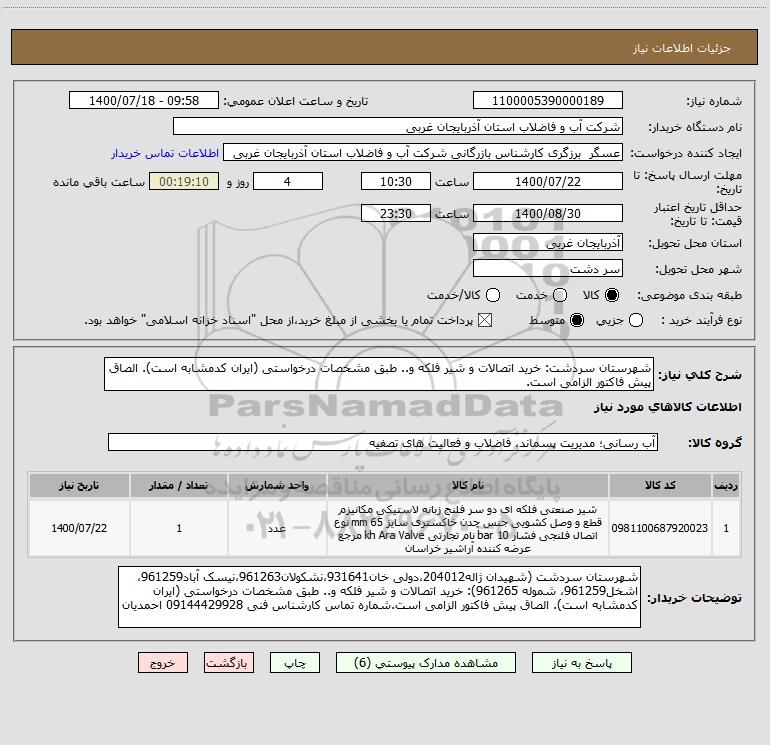Click the announcement date field 1400/07/18 - 09:58
770x745 pixels.
(144, 101)
